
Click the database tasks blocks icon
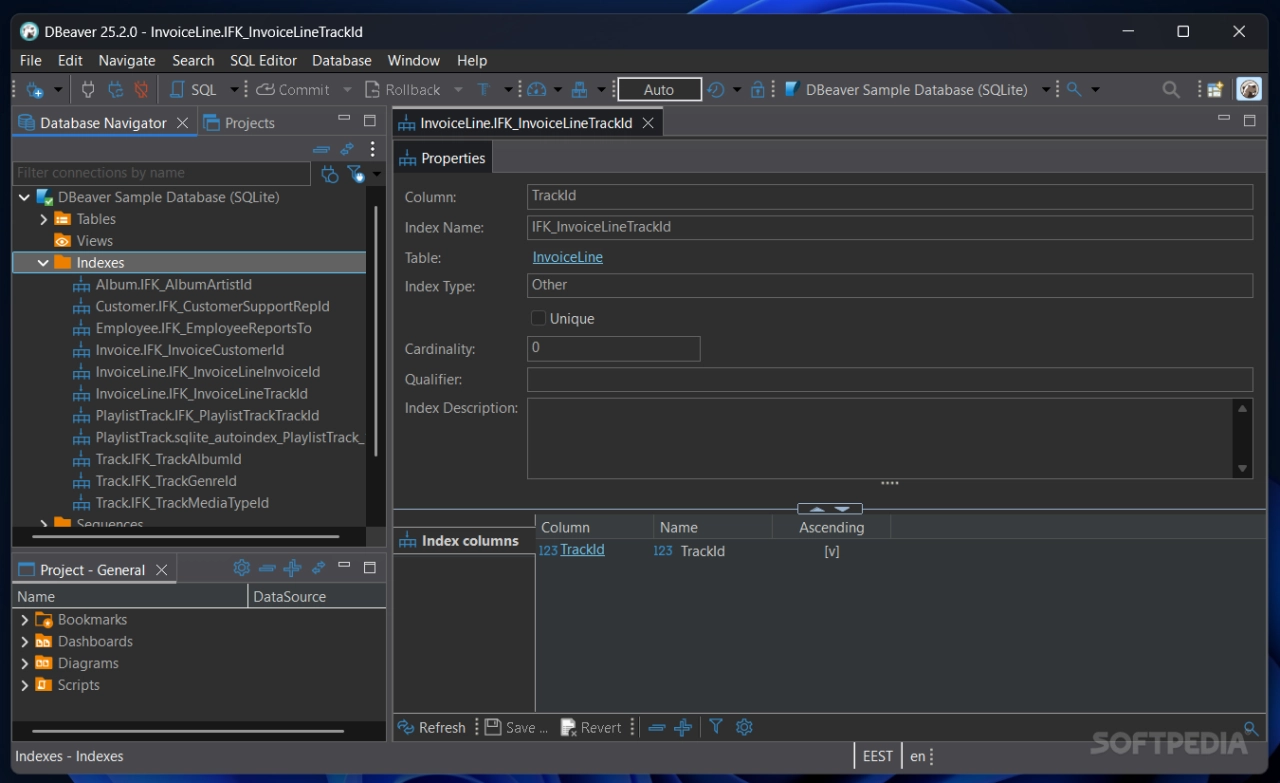point(579,90)
